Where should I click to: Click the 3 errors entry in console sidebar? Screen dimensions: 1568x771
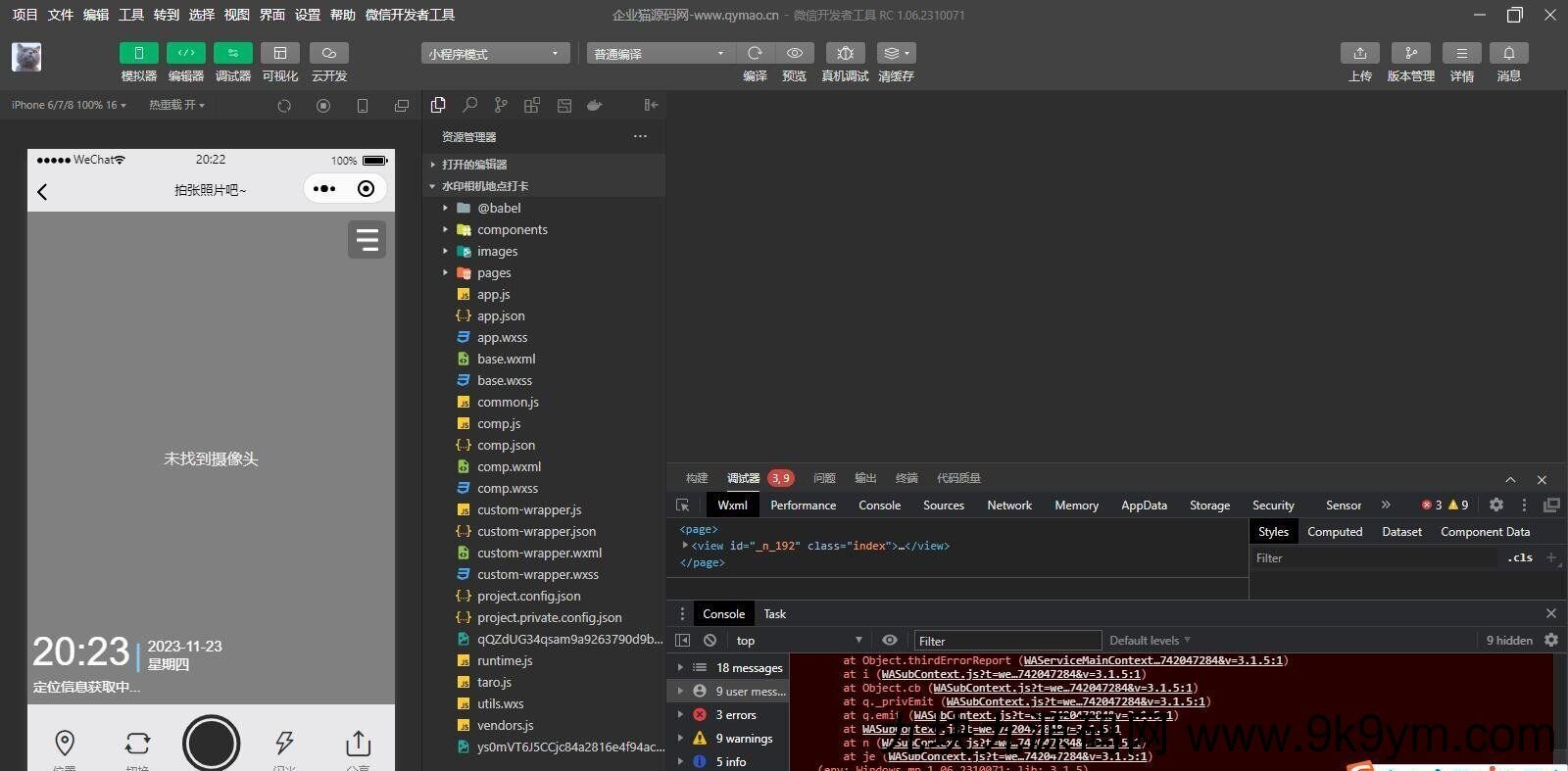tap(735, 715)
